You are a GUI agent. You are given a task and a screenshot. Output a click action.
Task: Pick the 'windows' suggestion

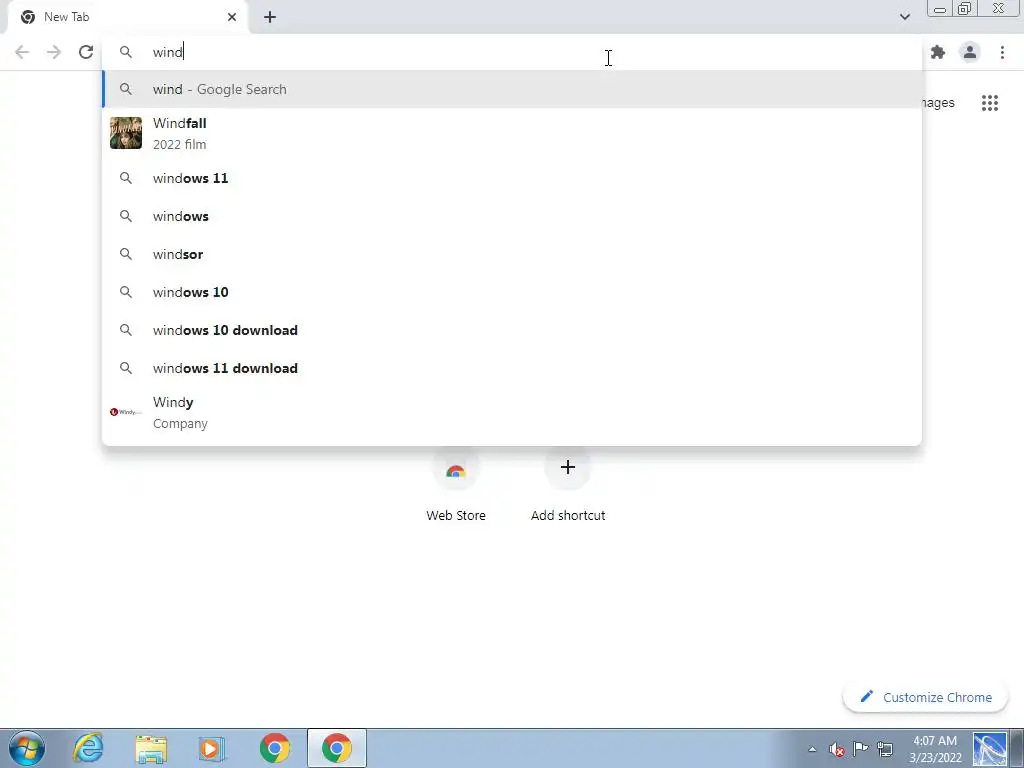point(512,216)
